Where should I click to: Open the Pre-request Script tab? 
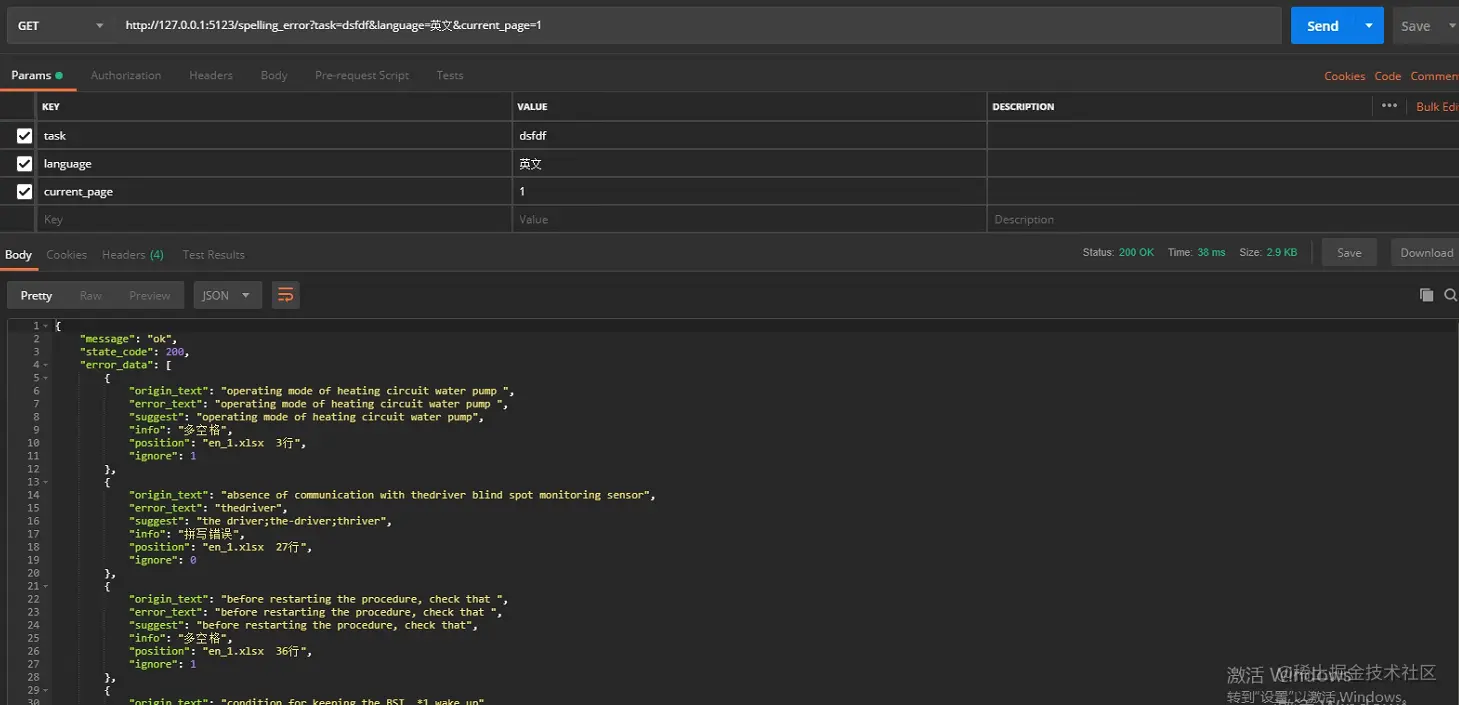click(362, 75)
